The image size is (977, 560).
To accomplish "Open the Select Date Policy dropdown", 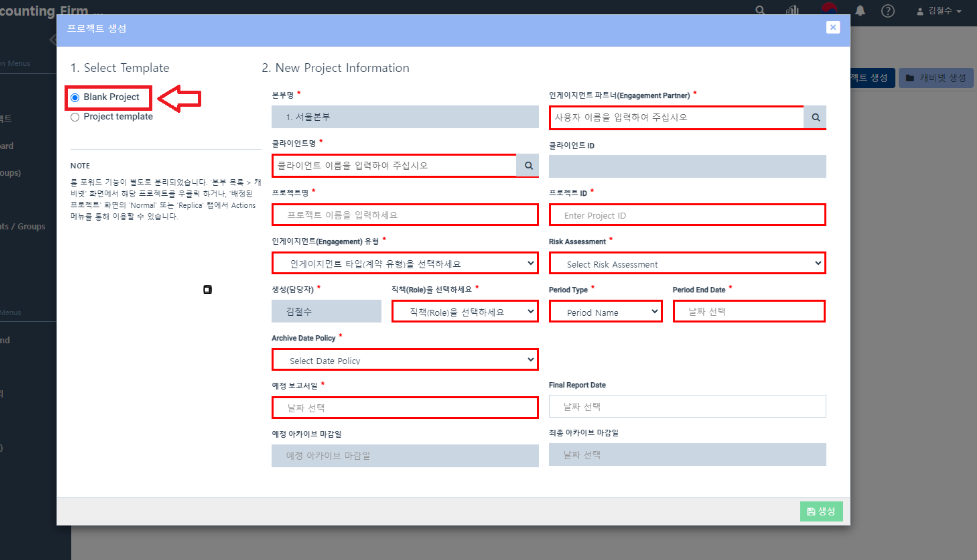I will point(405,360).
